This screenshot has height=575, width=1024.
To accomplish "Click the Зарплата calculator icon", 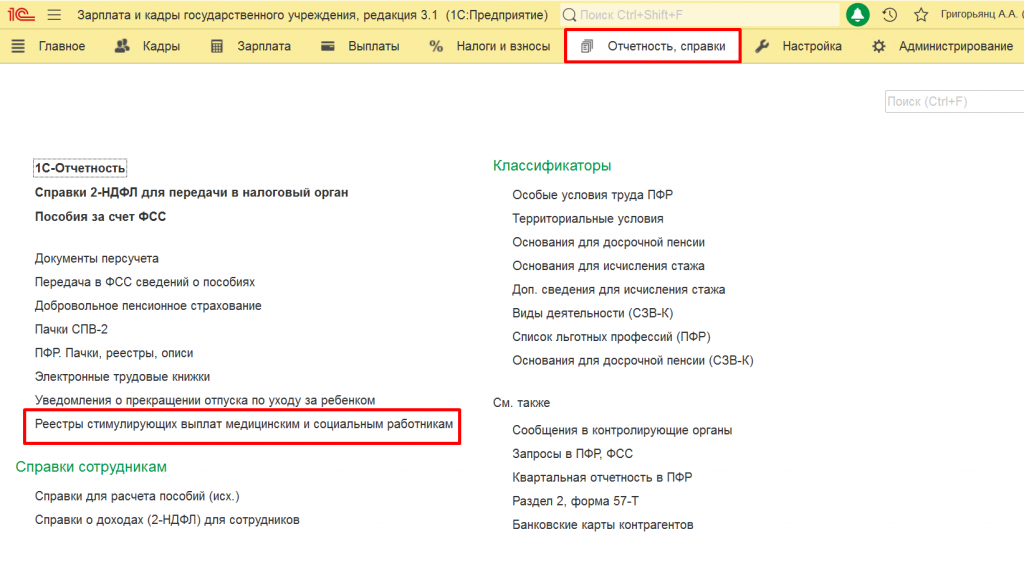I will tap(217, 46).
